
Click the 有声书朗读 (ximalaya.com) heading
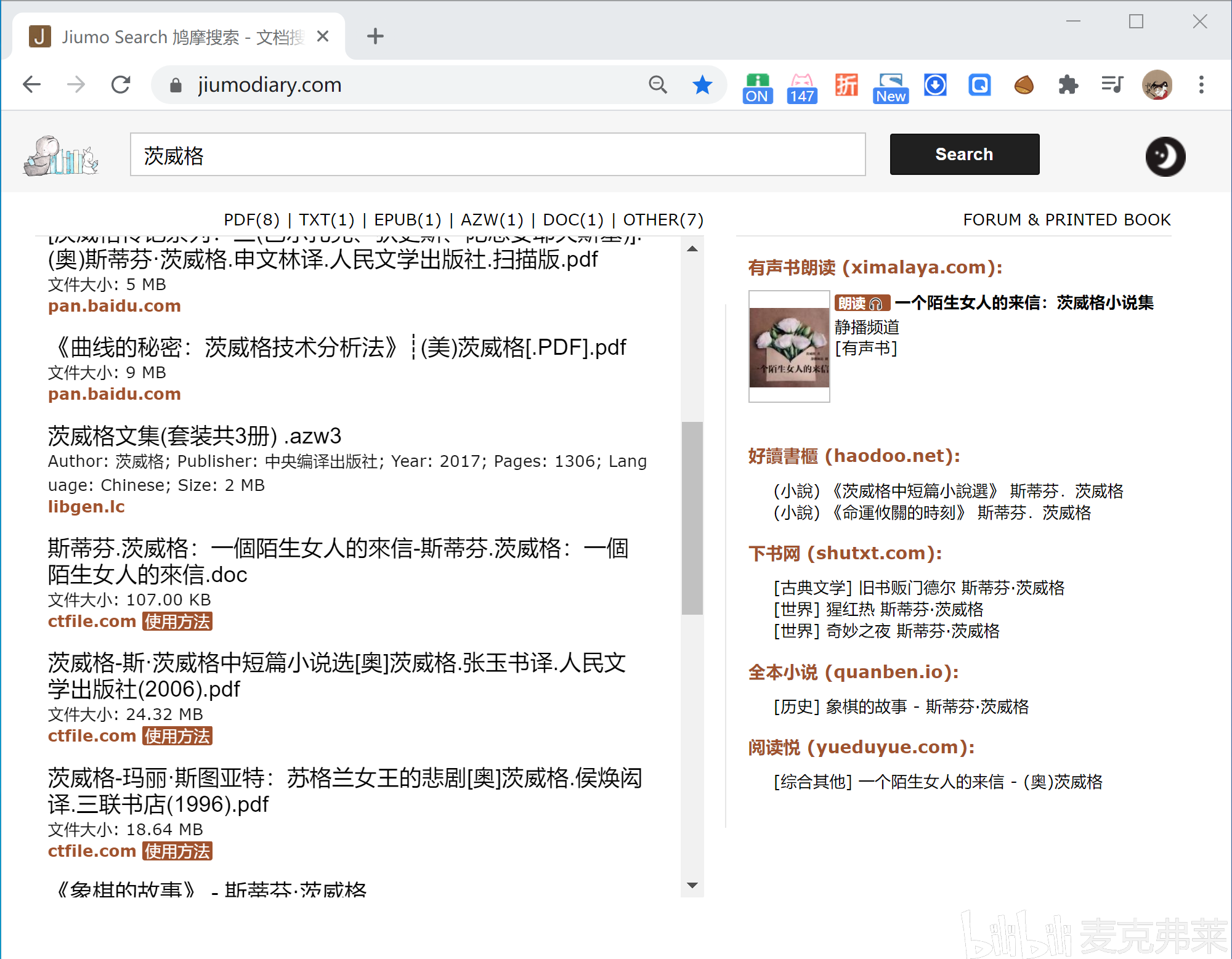pyautogui.click(x=875, y=267)
